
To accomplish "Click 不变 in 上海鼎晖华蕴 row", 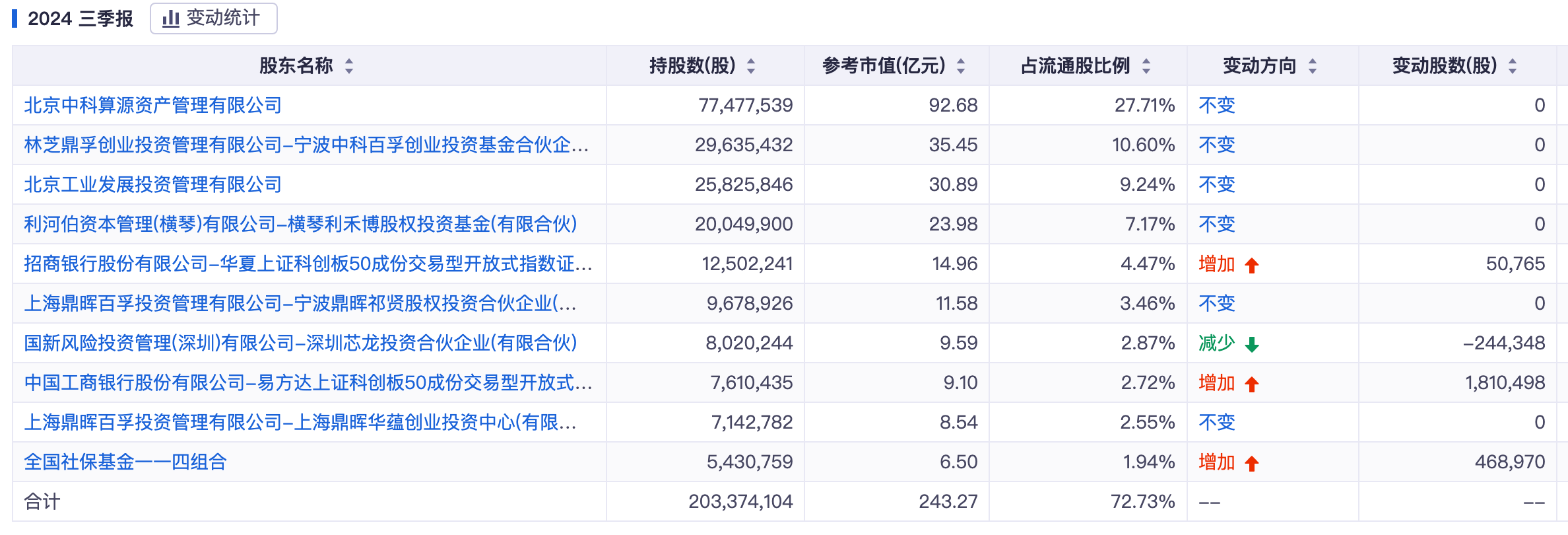I will [x=1217, y=422].
